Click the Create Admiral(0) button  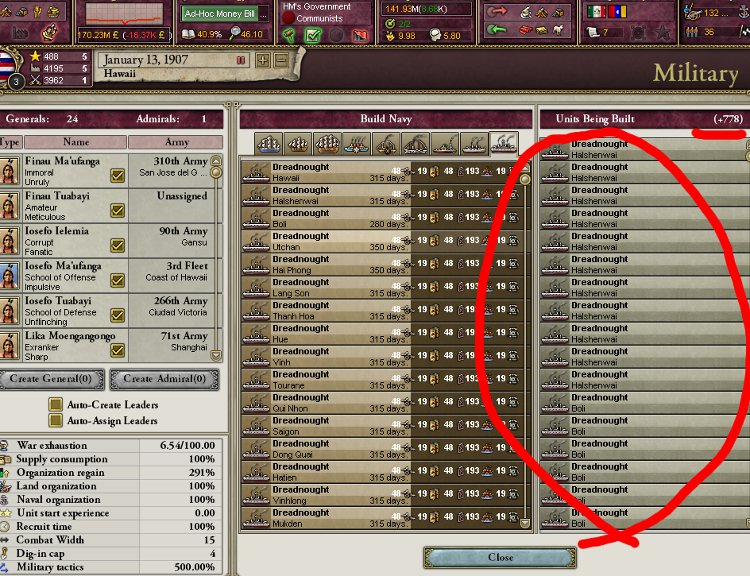(165, 379)
